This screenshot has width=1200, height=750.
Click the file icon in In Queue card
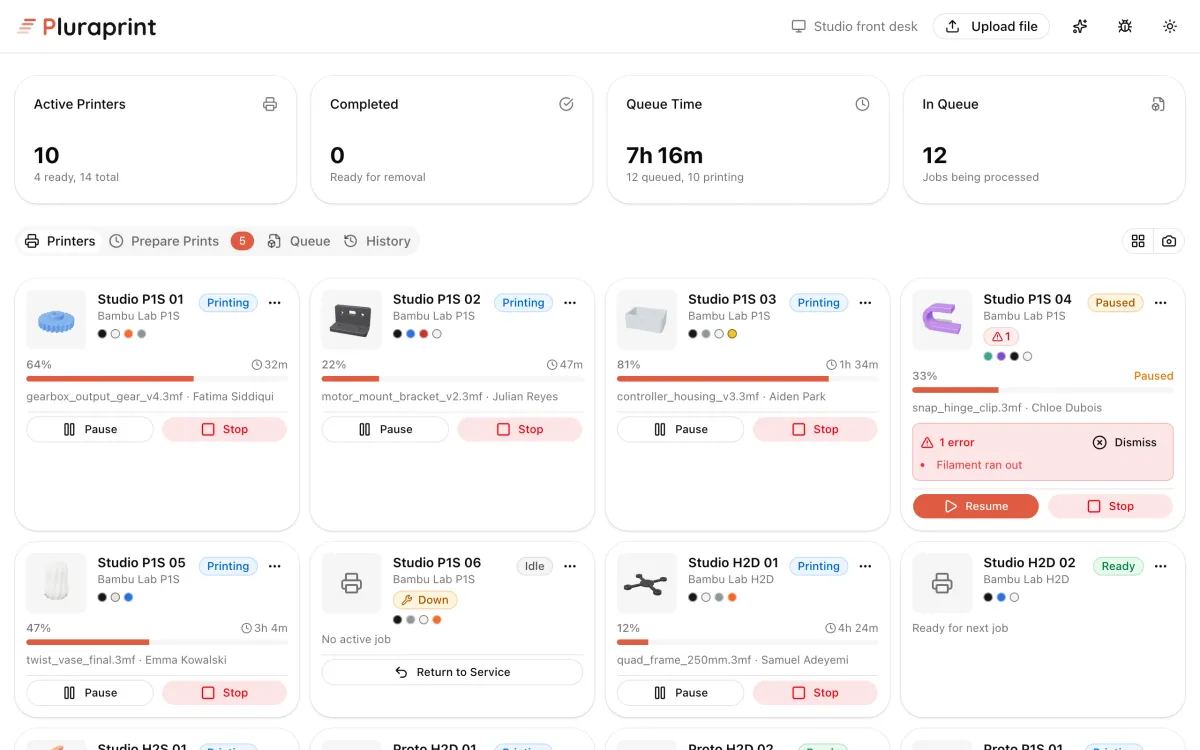1158,104
